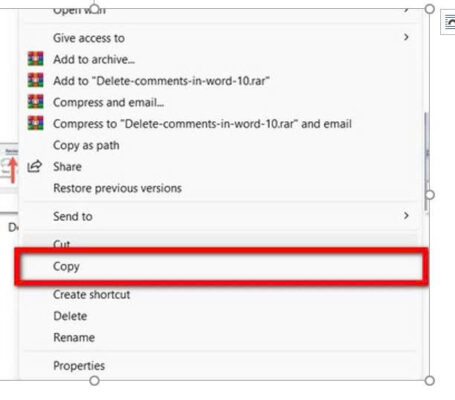Click WinRAR icon beside Compress to rar and email

35,123
